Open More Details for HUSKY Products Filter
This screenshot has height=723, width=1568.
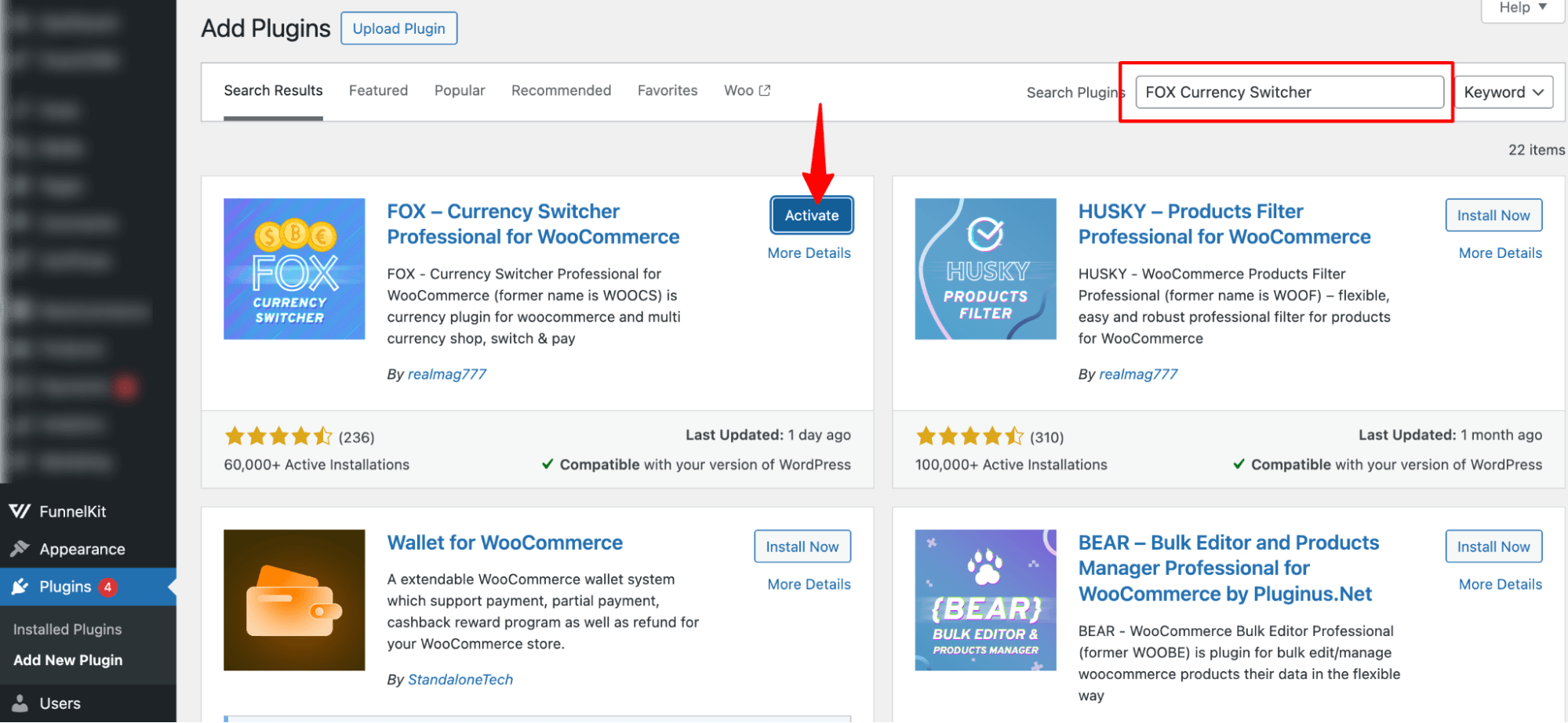tap(1500, 253)
